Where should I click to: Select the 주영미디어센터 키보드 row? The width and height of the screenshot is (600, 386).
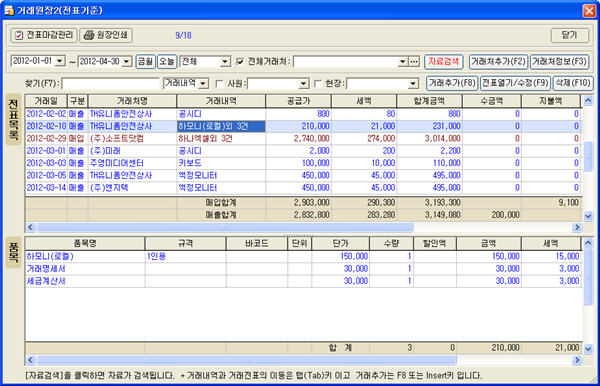303,163
